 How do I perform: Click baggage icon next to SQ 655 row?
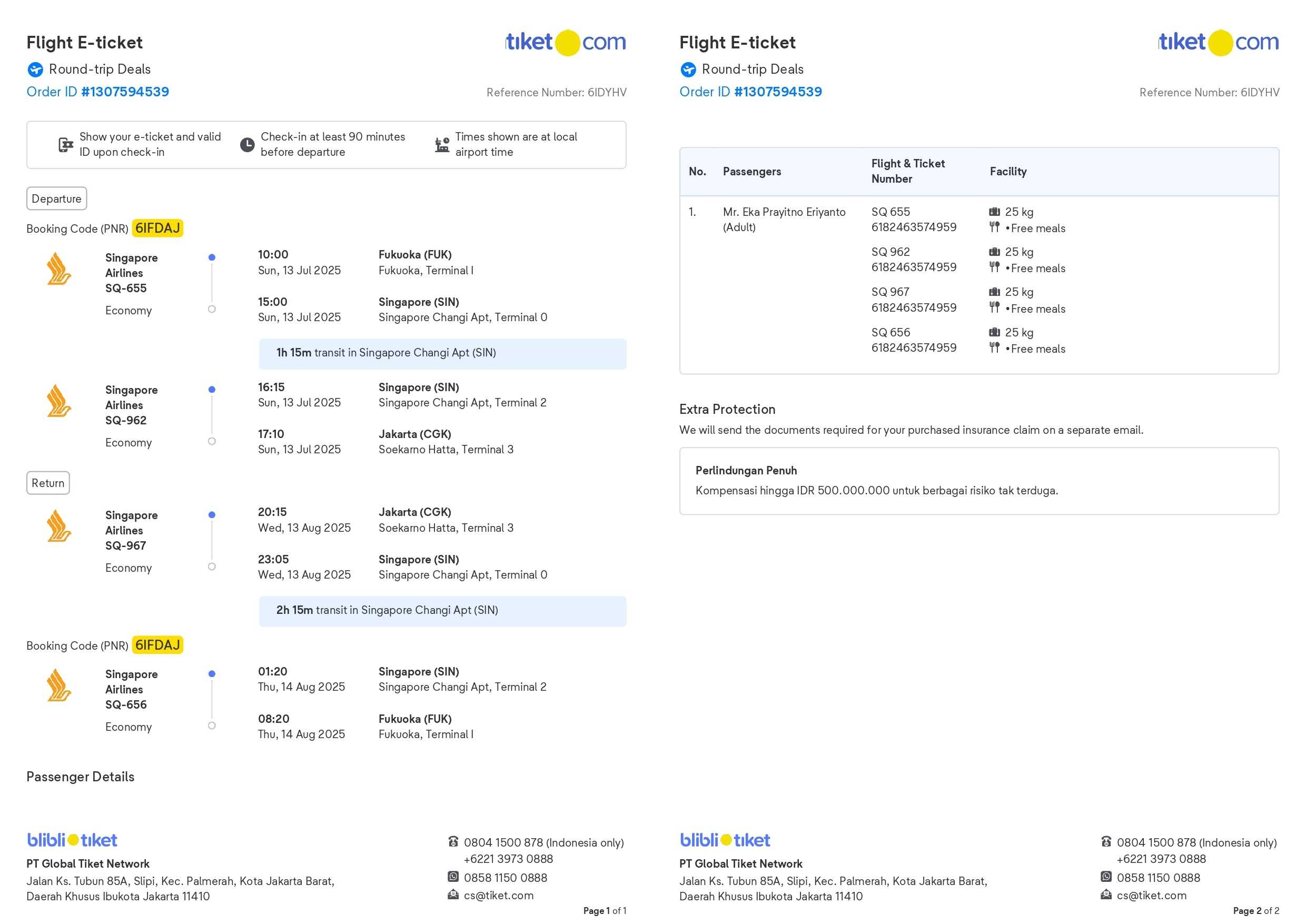[994, 212]
